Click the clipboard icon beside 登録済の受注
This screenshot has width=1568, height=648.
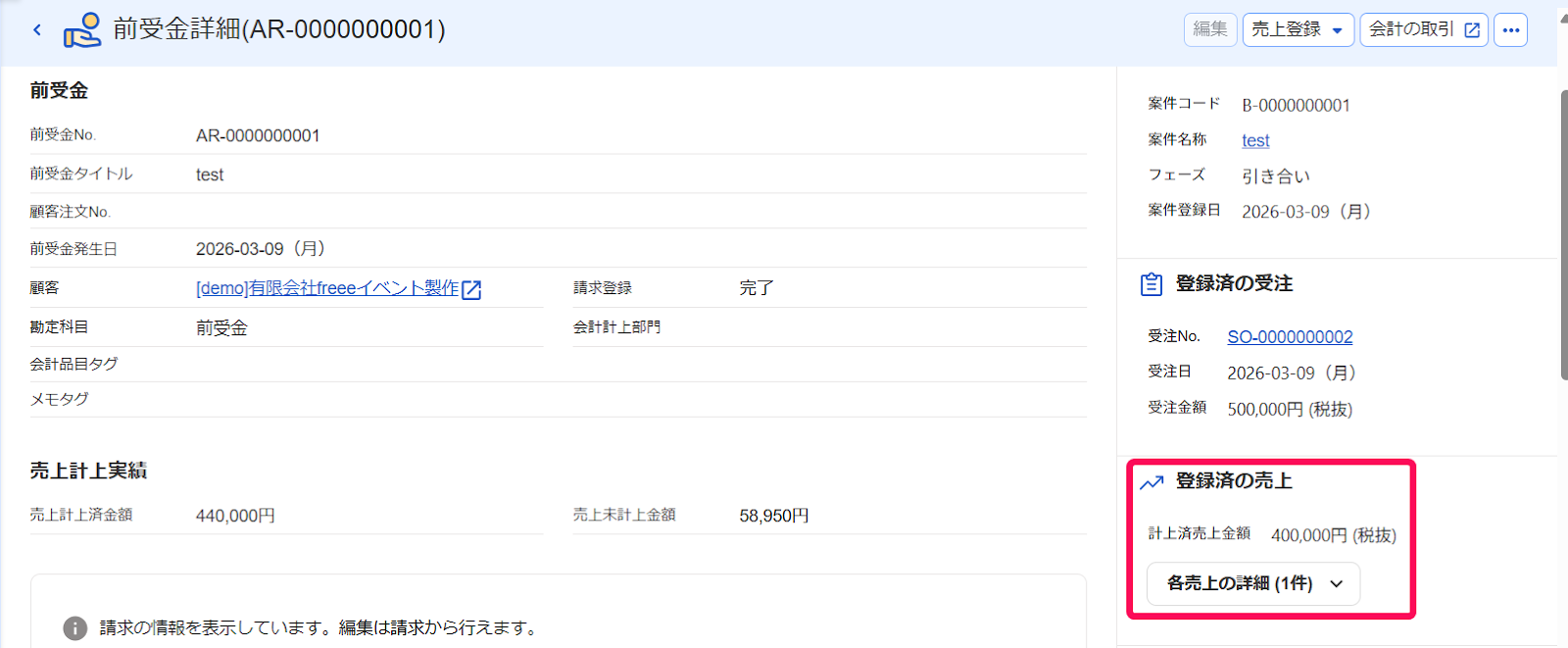click(x=1151, y=284)
